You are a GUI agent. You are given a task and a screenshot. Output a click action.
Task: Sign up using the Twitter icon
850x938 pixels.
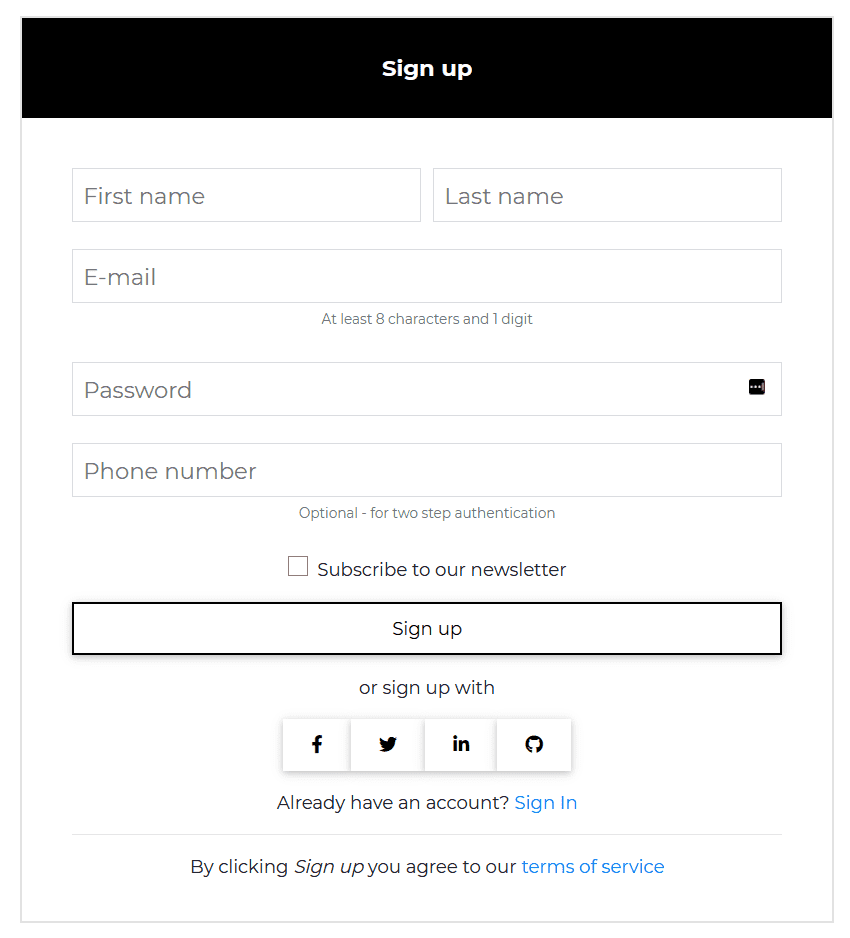(x=388, y=744)
